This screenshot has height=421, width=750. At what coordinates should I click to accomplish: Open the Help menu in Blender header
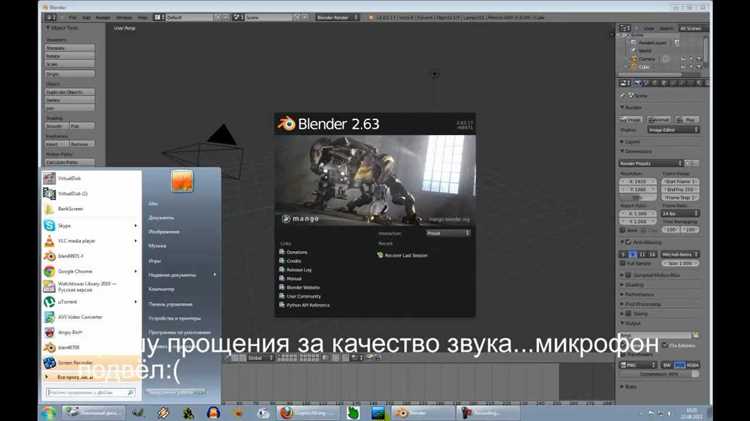pos(143,17)
